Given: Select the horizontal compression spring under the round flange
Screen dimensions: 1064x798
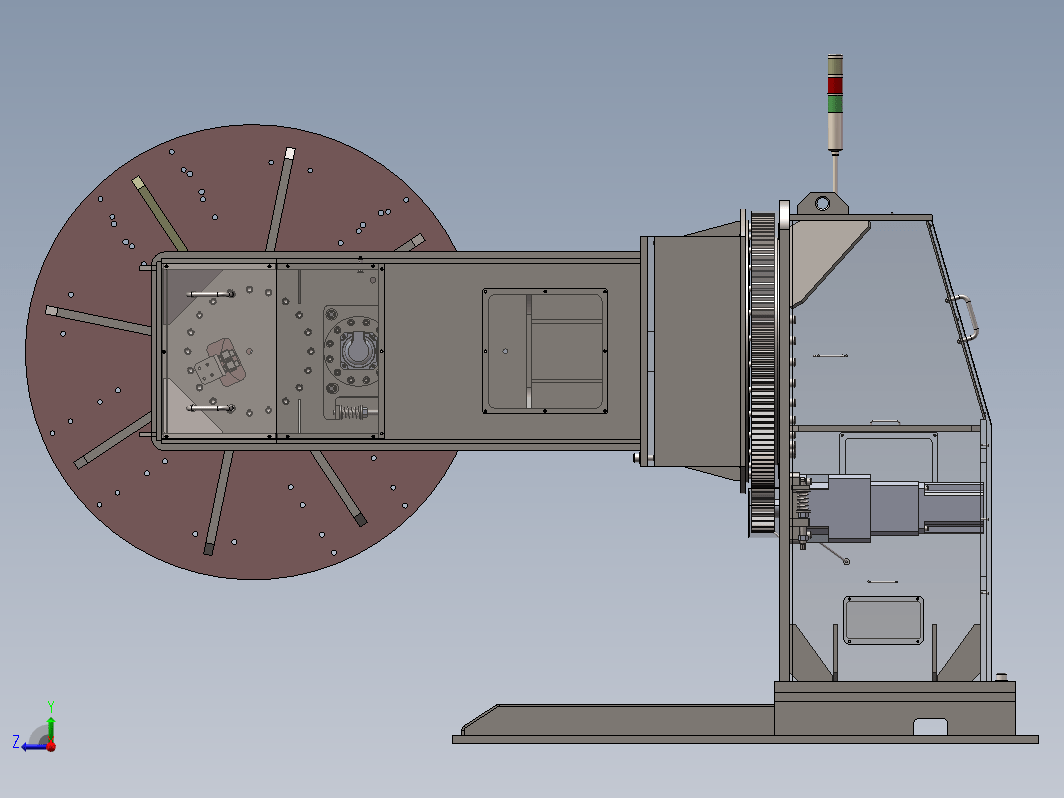Looking at the screenshot, I should [x=352, y=411].
